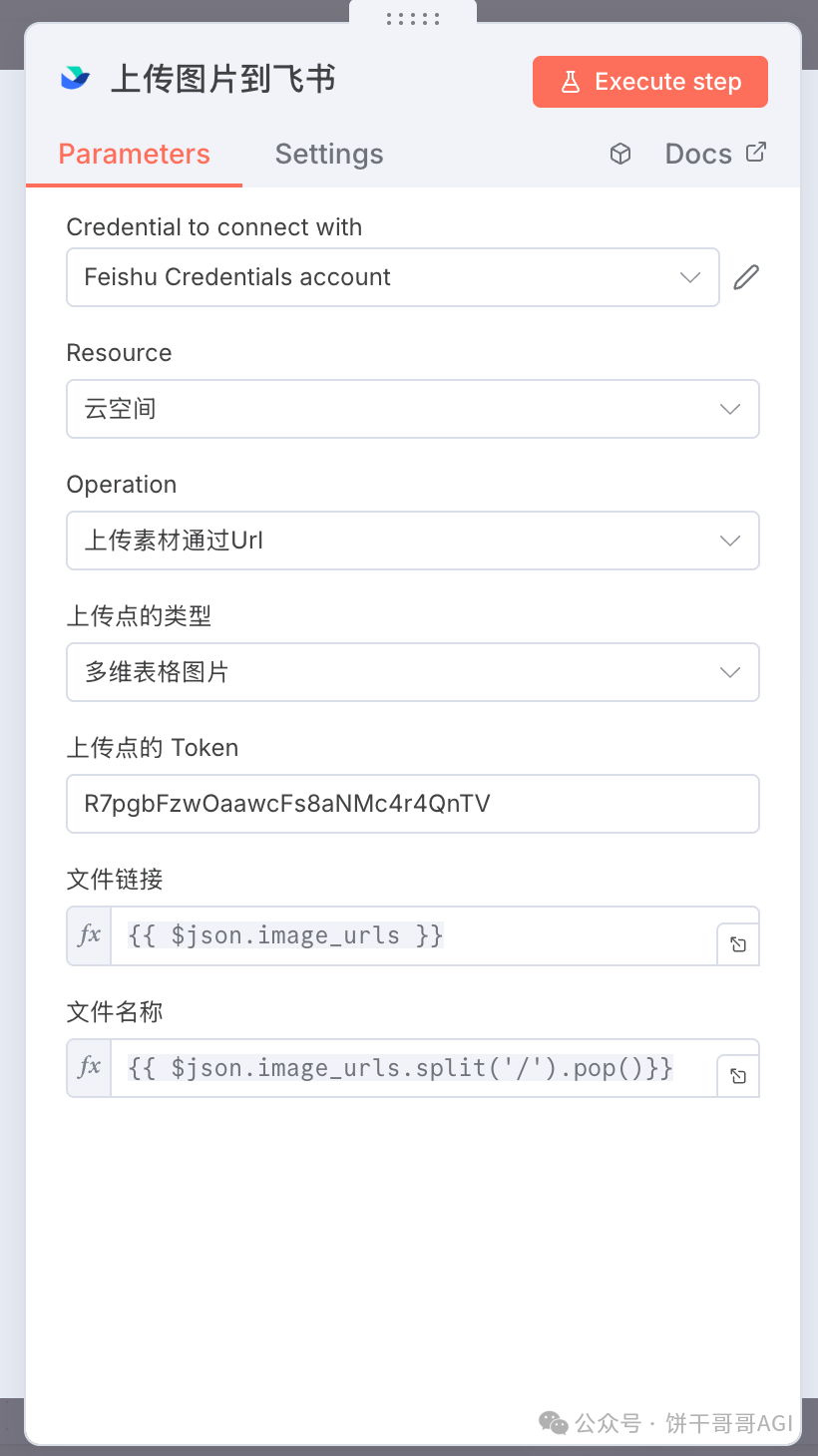Click the drag handle dots at panel top
The image size is (818, 1456).
point(413,18)
